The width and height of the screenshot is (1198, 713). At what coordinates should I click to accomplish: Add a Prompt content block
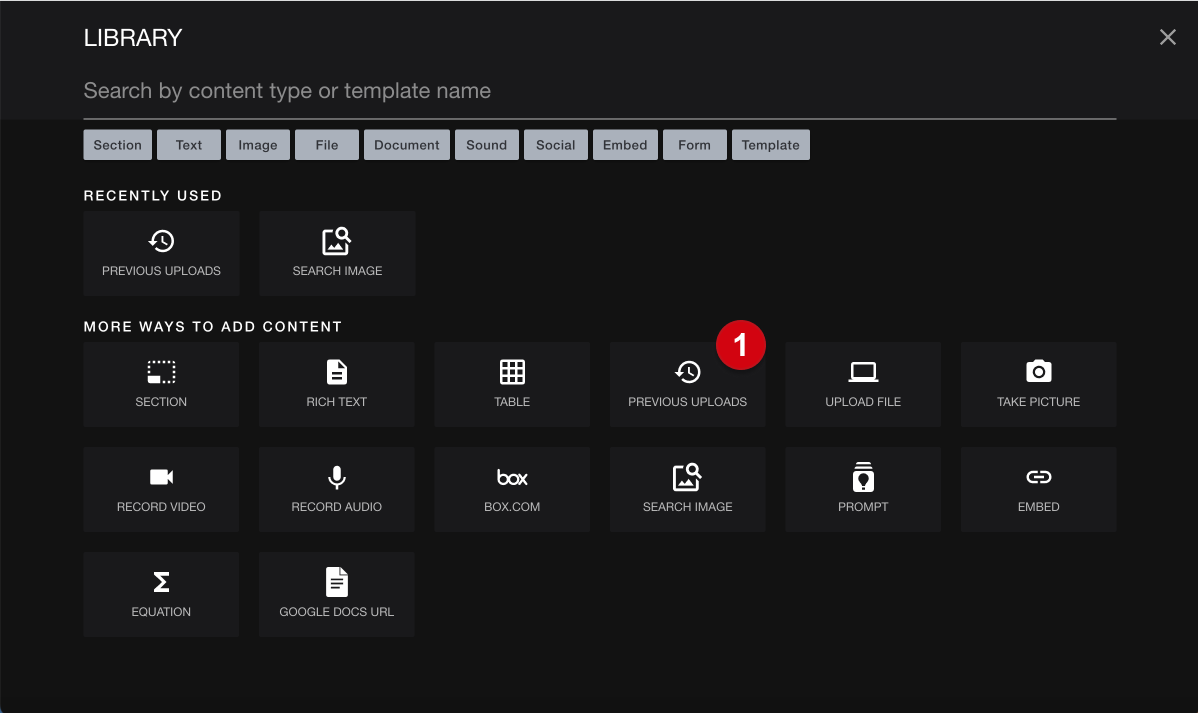click(x=863, y=490)
